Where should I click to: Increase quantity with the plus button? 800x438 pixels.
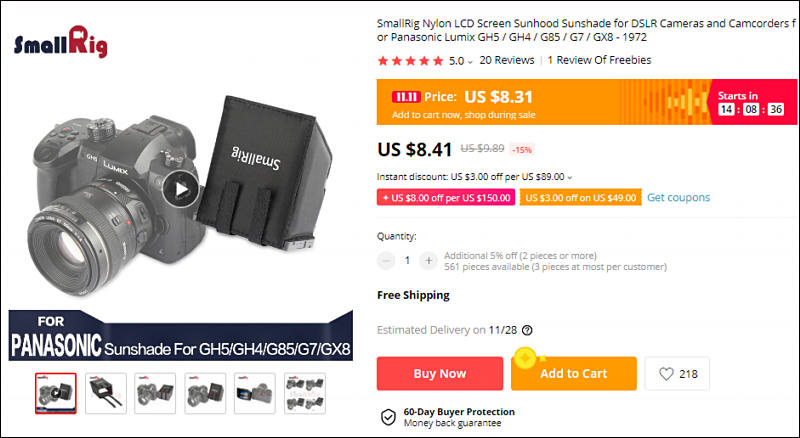tap(429, 261)
